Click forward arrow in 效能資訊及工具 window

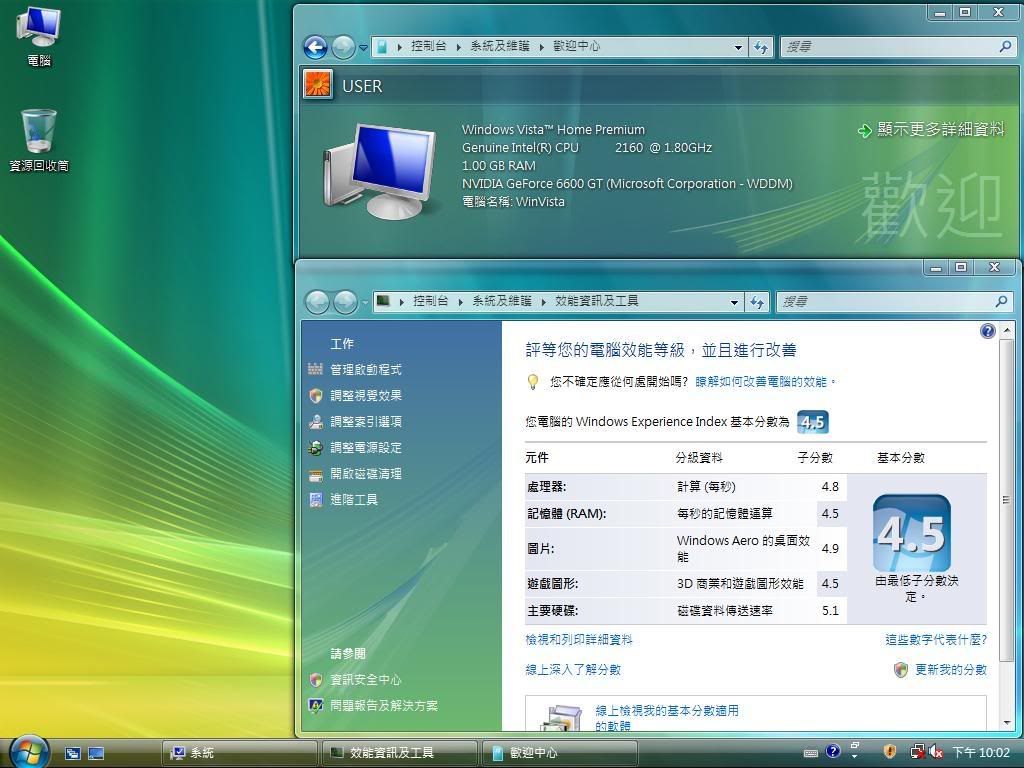click(x=345, y=302)
